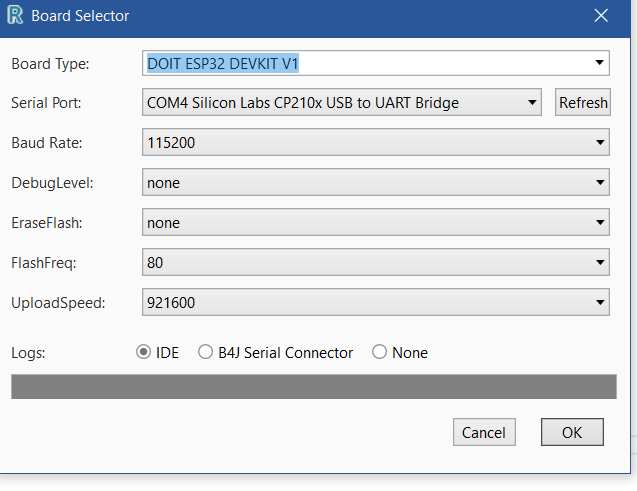Click the Board Selector title bar text
637x491 pixels.
pos(80,16)
